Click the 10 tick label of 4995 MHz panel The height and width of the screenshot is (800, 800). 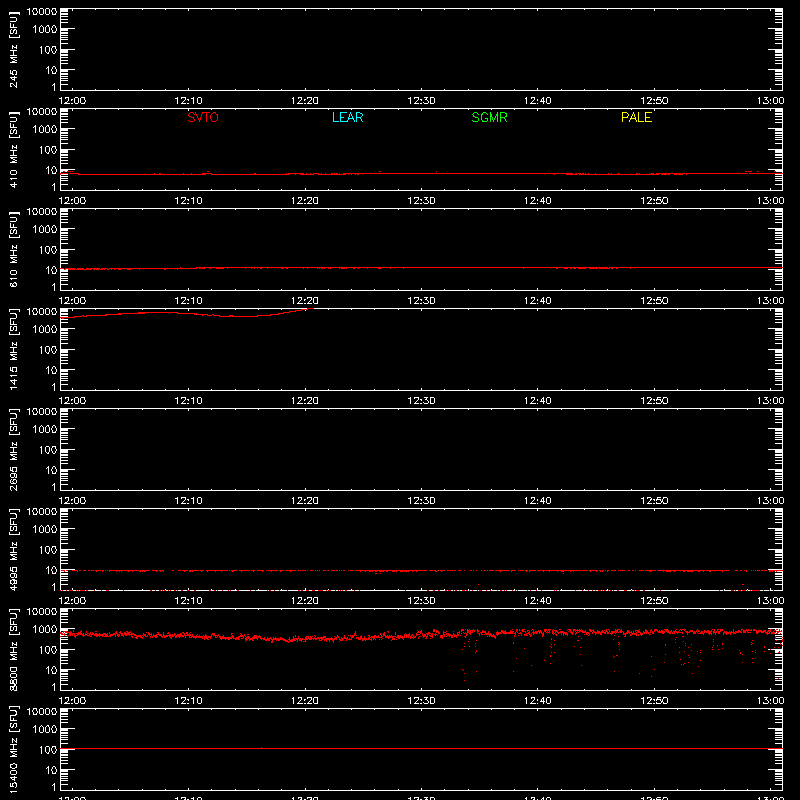tap(52, 570)
